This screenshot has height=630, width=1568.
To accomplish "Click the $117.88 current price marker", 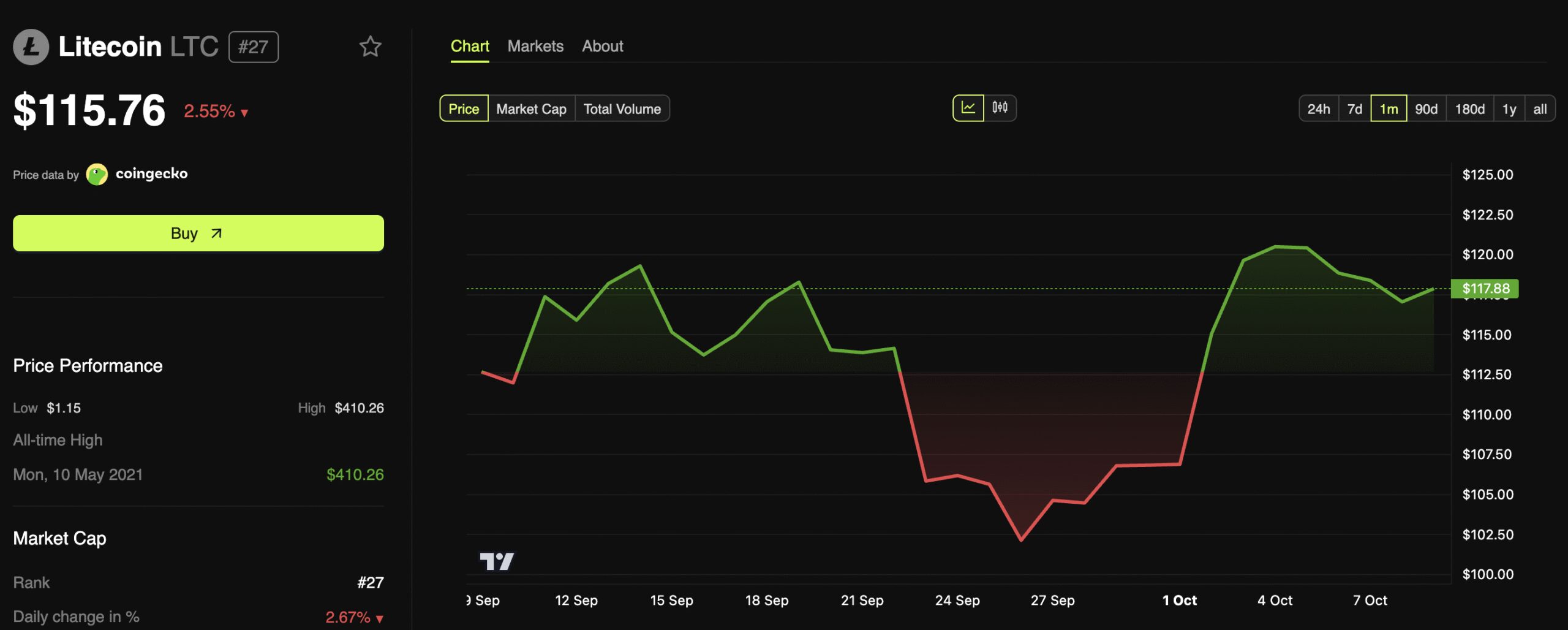I will 1485,289.
